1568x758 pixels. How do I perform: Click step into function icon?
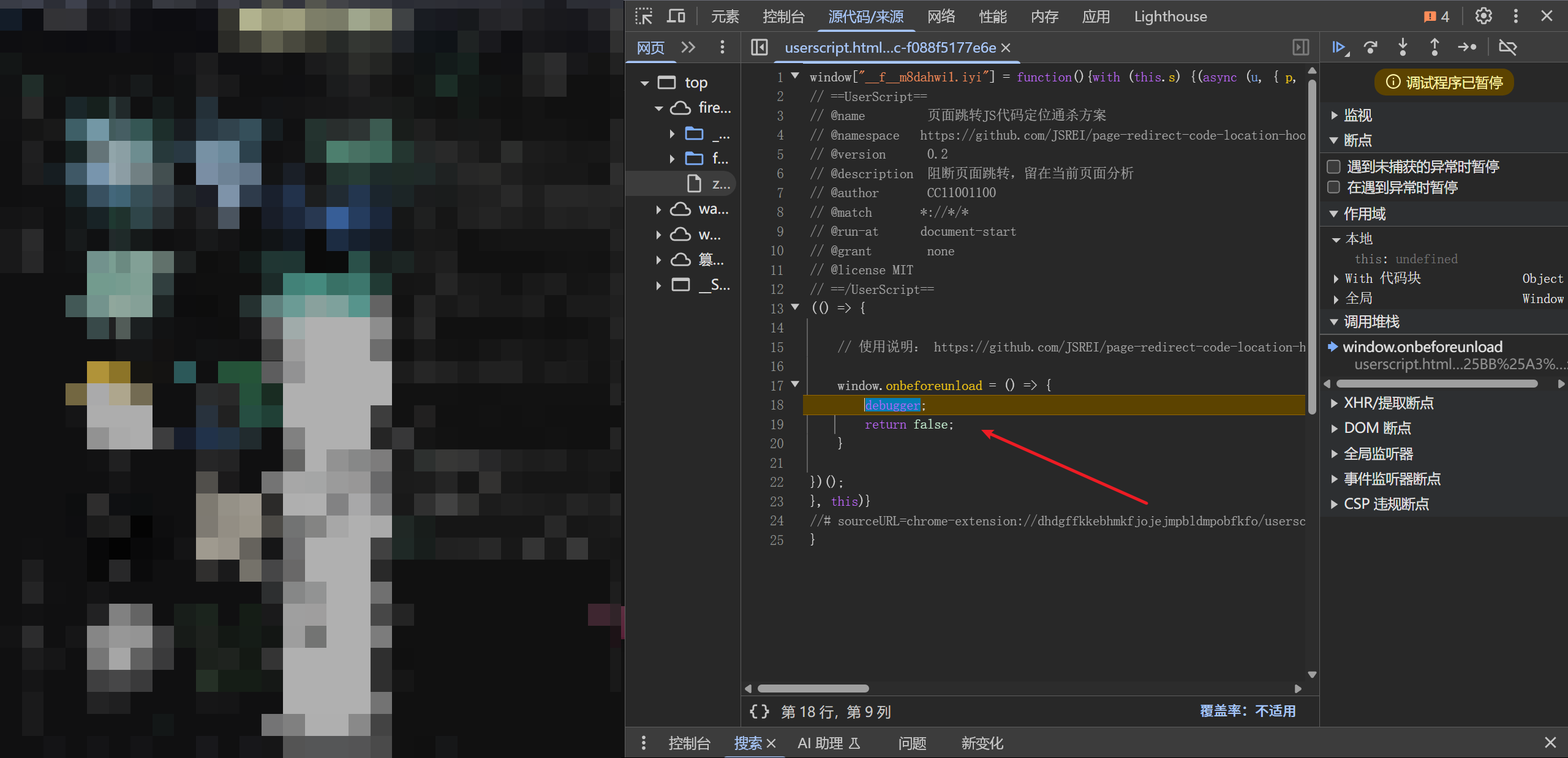(1403, 47)
